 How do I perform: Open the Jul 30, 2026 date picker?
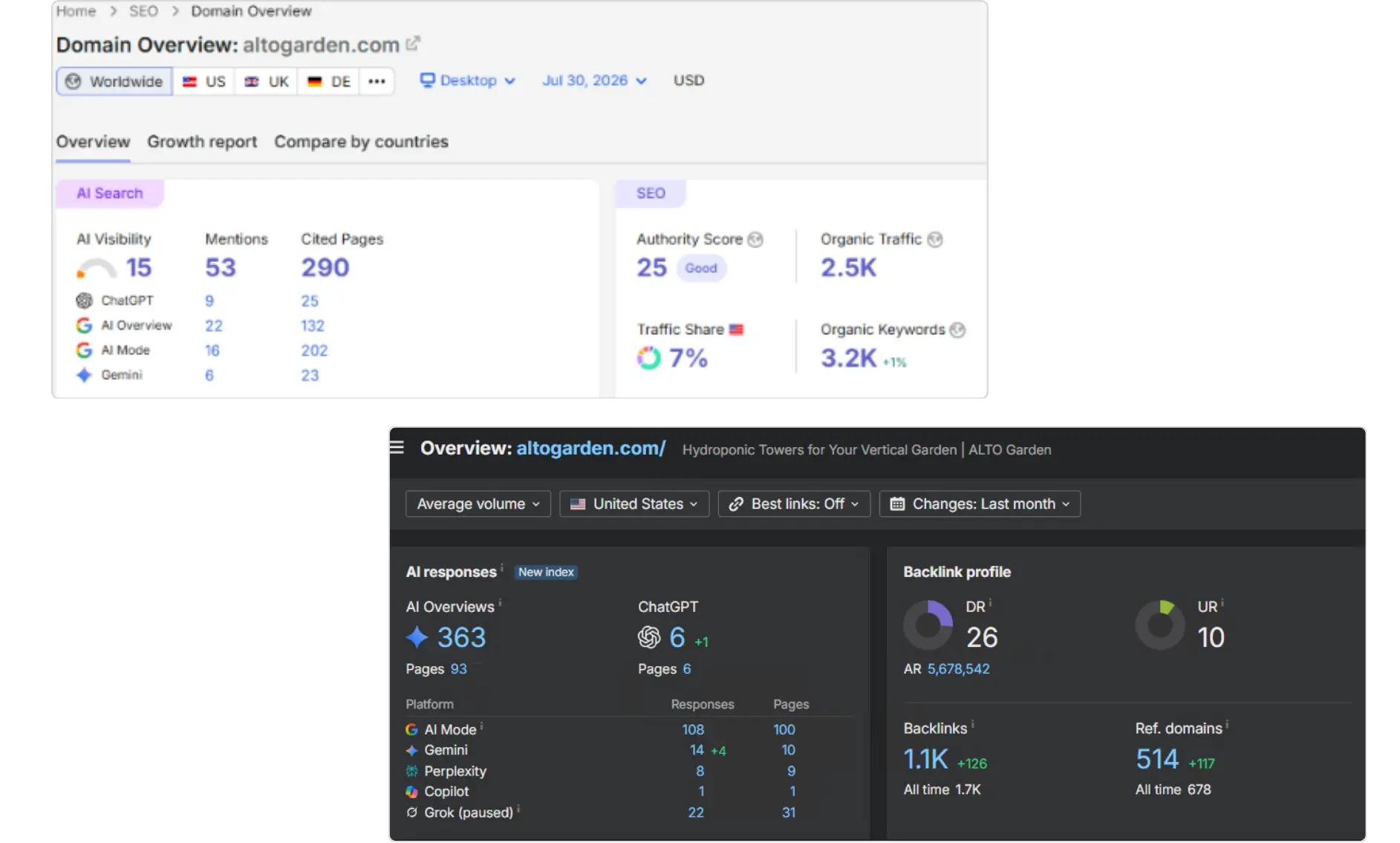(x=594, y=80)
